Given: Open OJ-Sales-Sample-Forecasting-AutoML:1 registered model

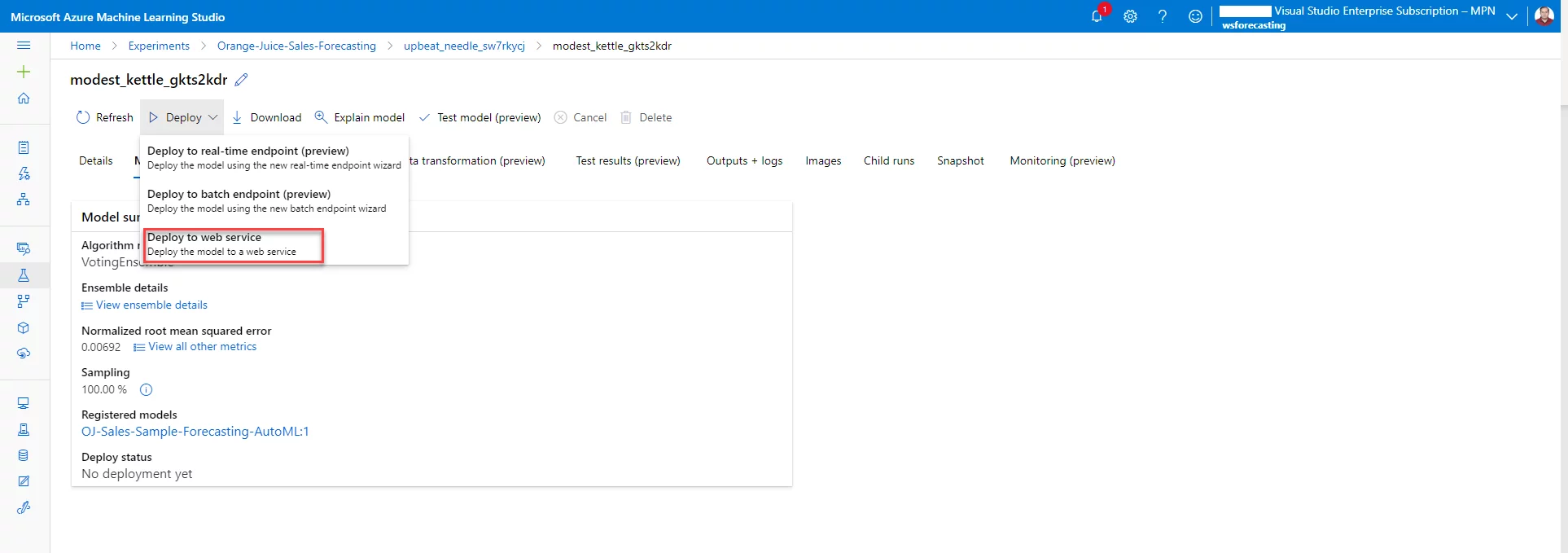Looking at the screenshot, I should click(x=195, y=432).
